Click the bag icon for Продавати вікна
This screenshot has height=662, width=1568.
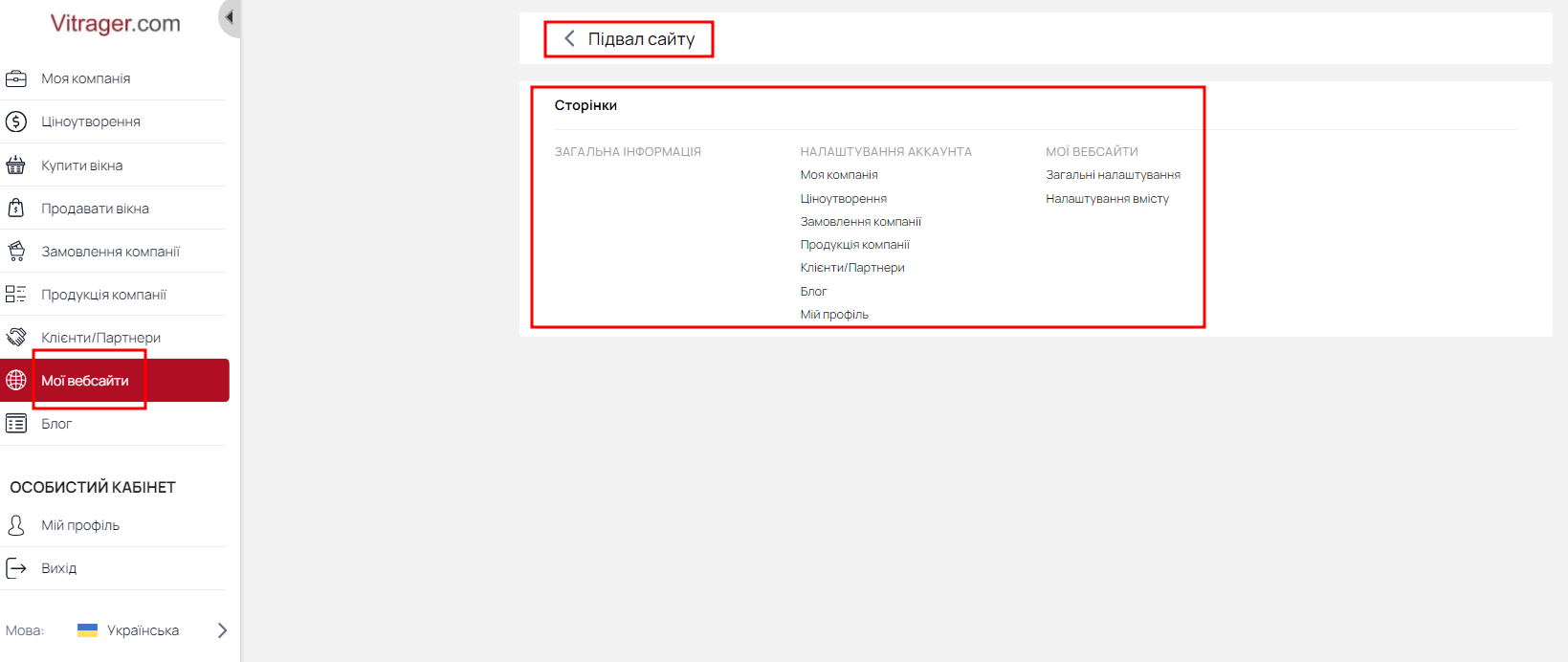coord(16,208)
